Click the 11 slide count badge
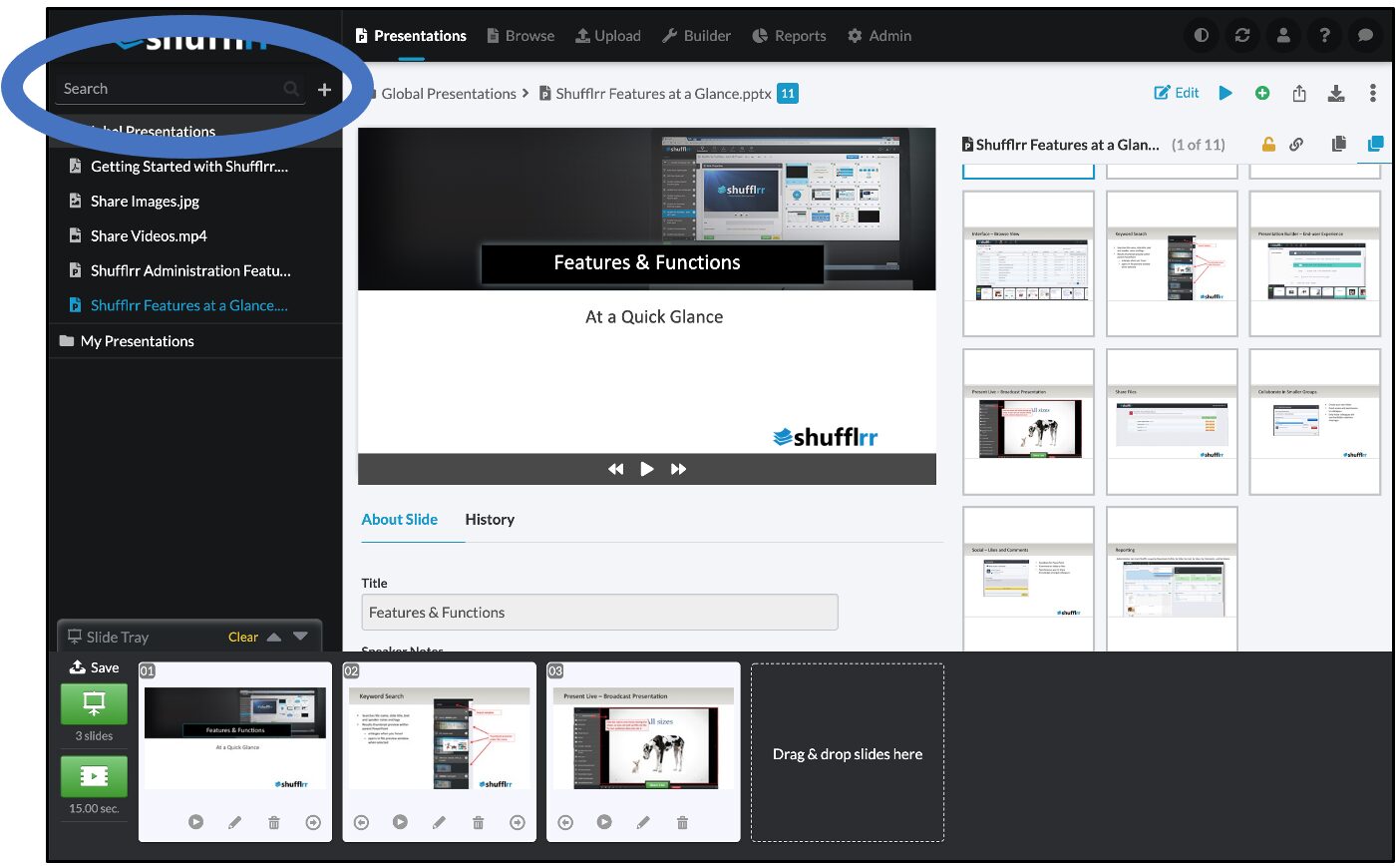The width and height of the screenshot is (1400, 866). [788, 94]
